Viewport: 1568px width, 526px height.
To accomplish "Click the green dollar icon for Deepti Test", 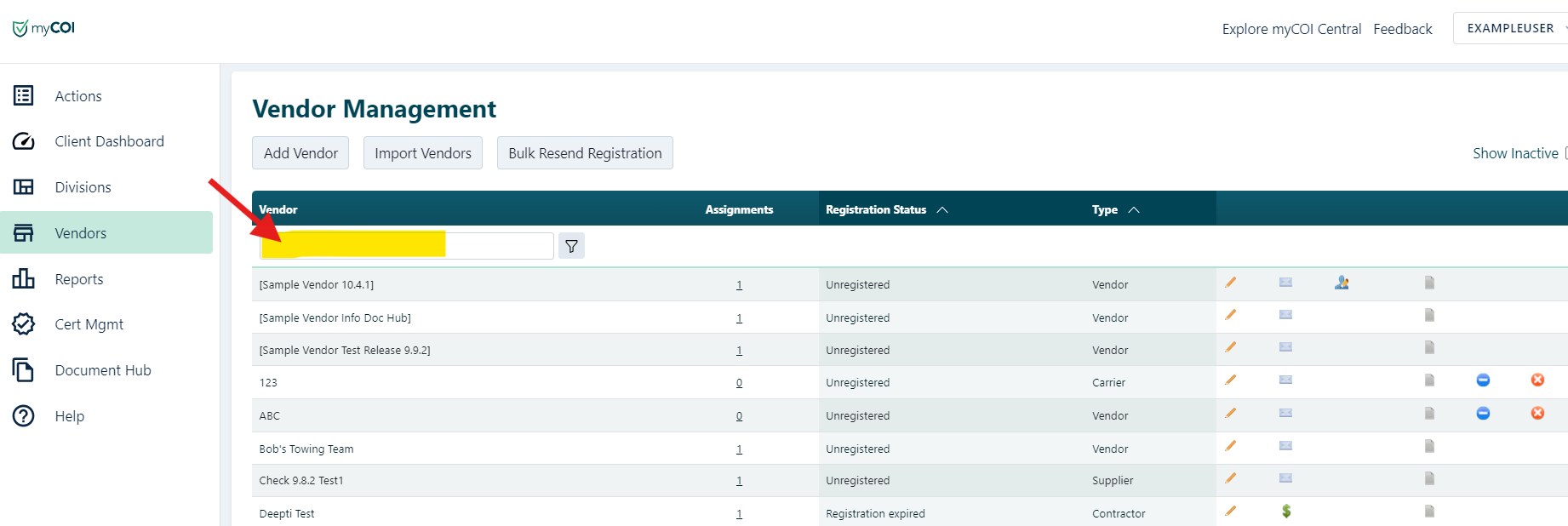I will (1286, 512).
